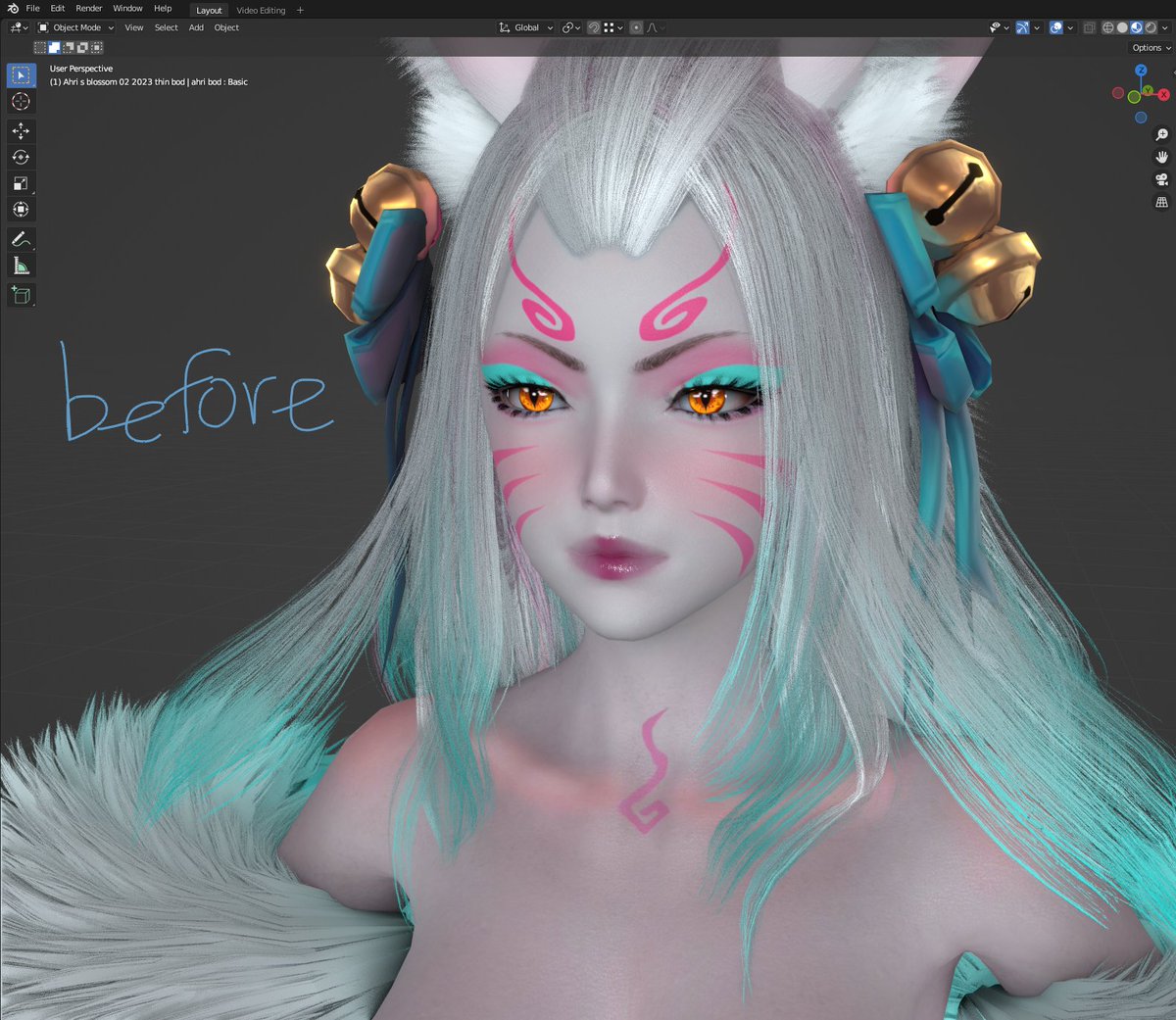Open the Object Mode dropdown
The width and height of the screenshot is (1176, 1020).
point(76,27)
